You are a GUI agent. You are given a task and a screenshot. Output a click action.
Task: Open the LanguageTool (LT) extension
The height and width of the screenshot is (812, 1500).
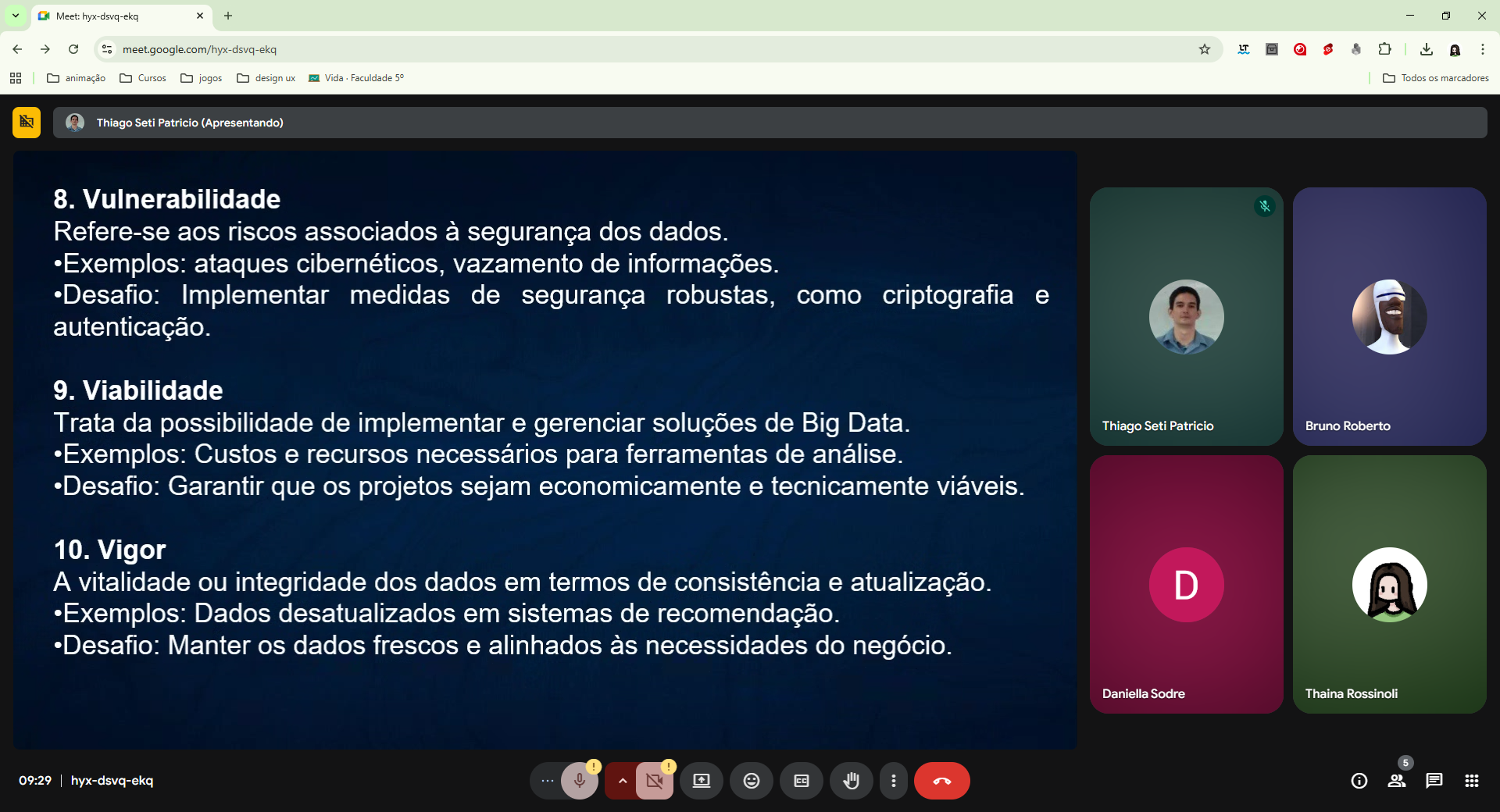[x=1244, y=49]
